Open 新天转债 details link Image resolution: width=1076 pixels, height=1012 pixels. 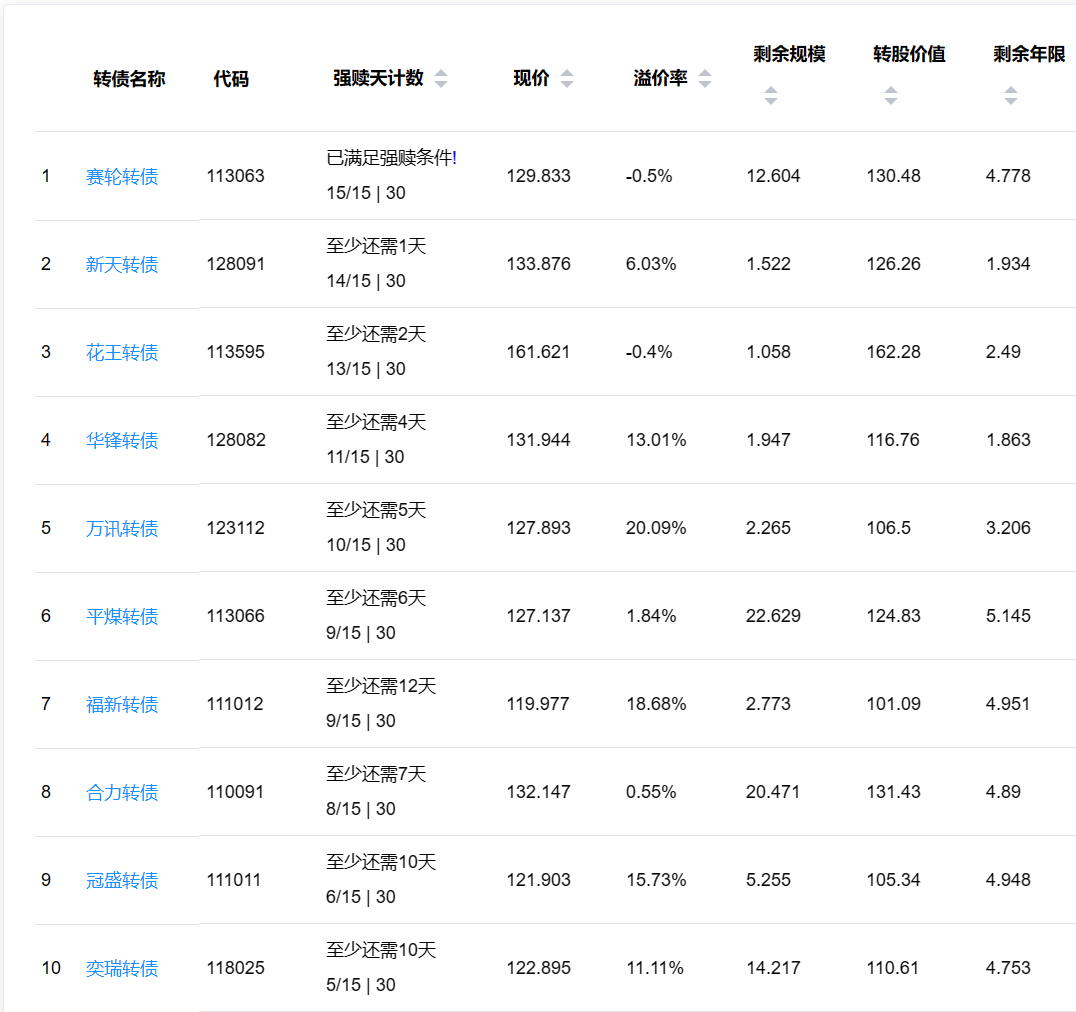[x=122, y=265]
